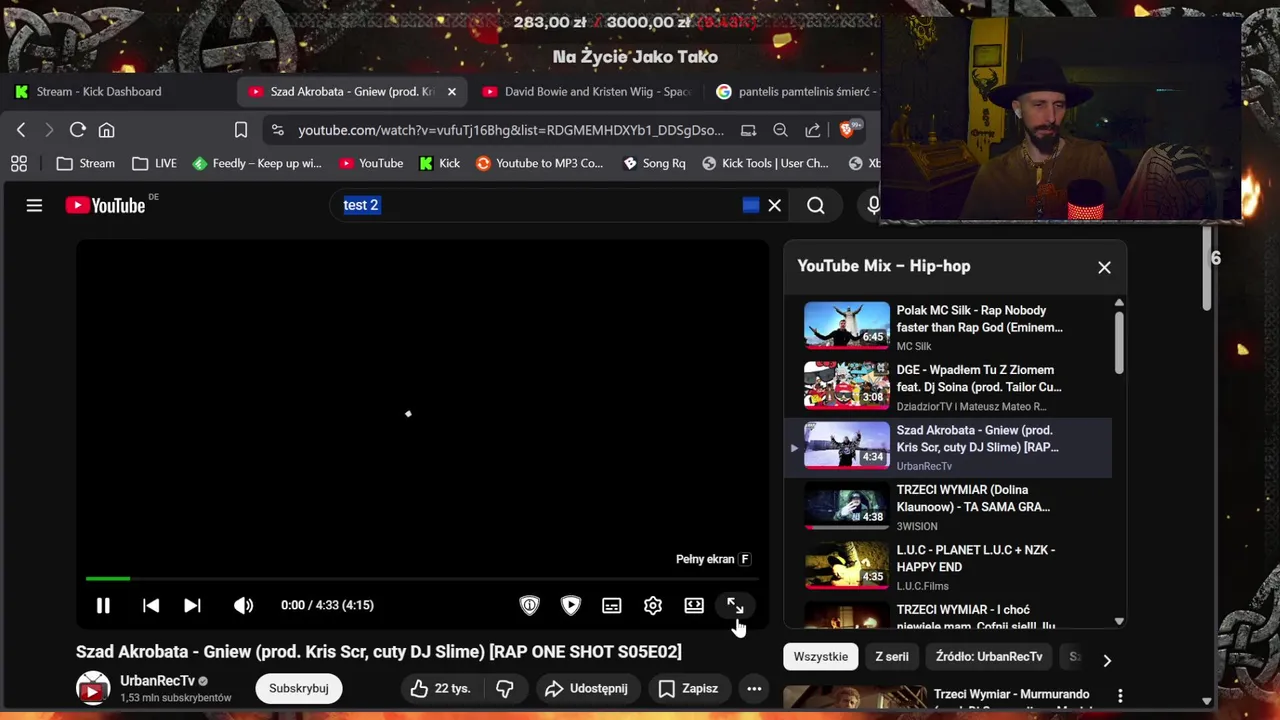Switch to theater mode view
The width and height of the screenshot is (1280, 720).
[694, 605]
